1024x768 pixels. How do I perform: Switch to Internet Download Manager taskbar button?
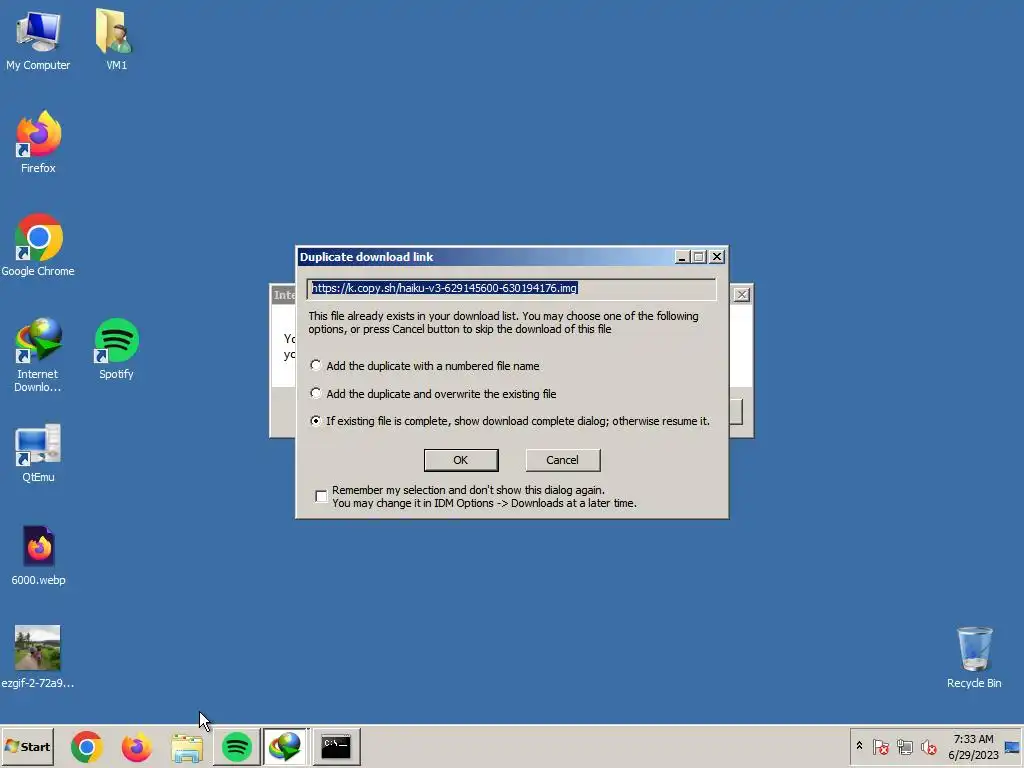pos(285,746)
